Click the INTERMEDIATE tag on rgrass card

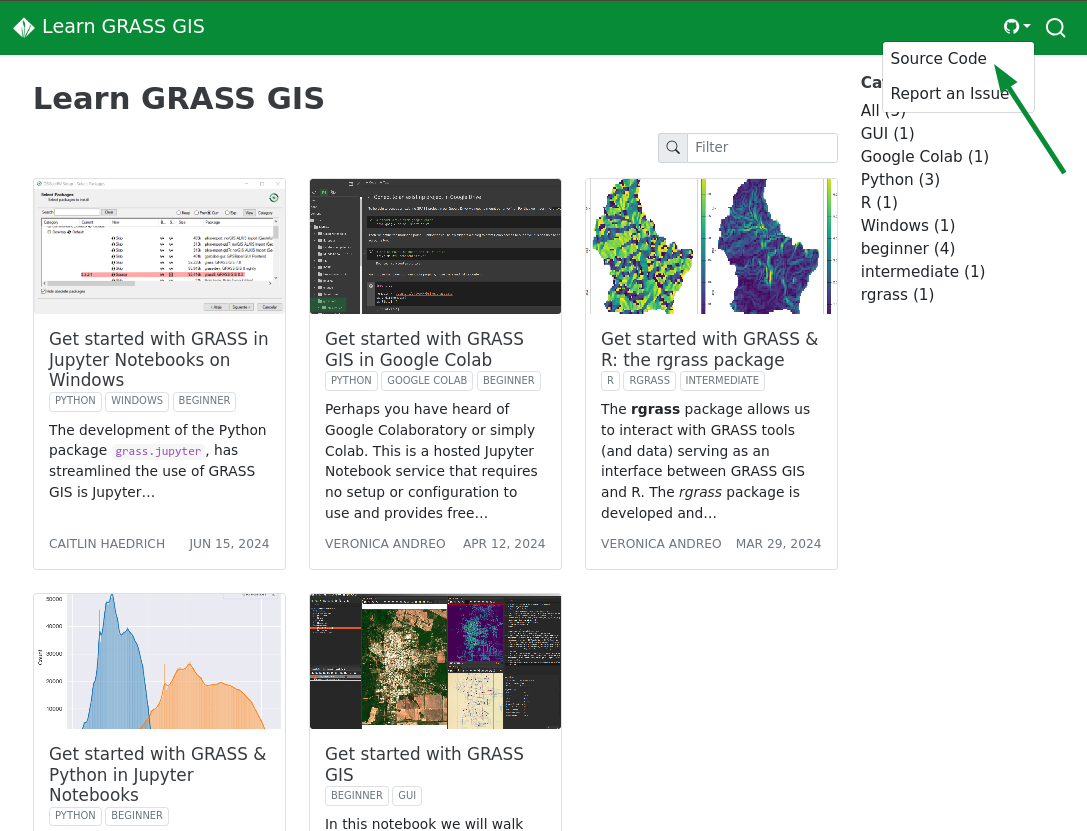click(721, 381)
